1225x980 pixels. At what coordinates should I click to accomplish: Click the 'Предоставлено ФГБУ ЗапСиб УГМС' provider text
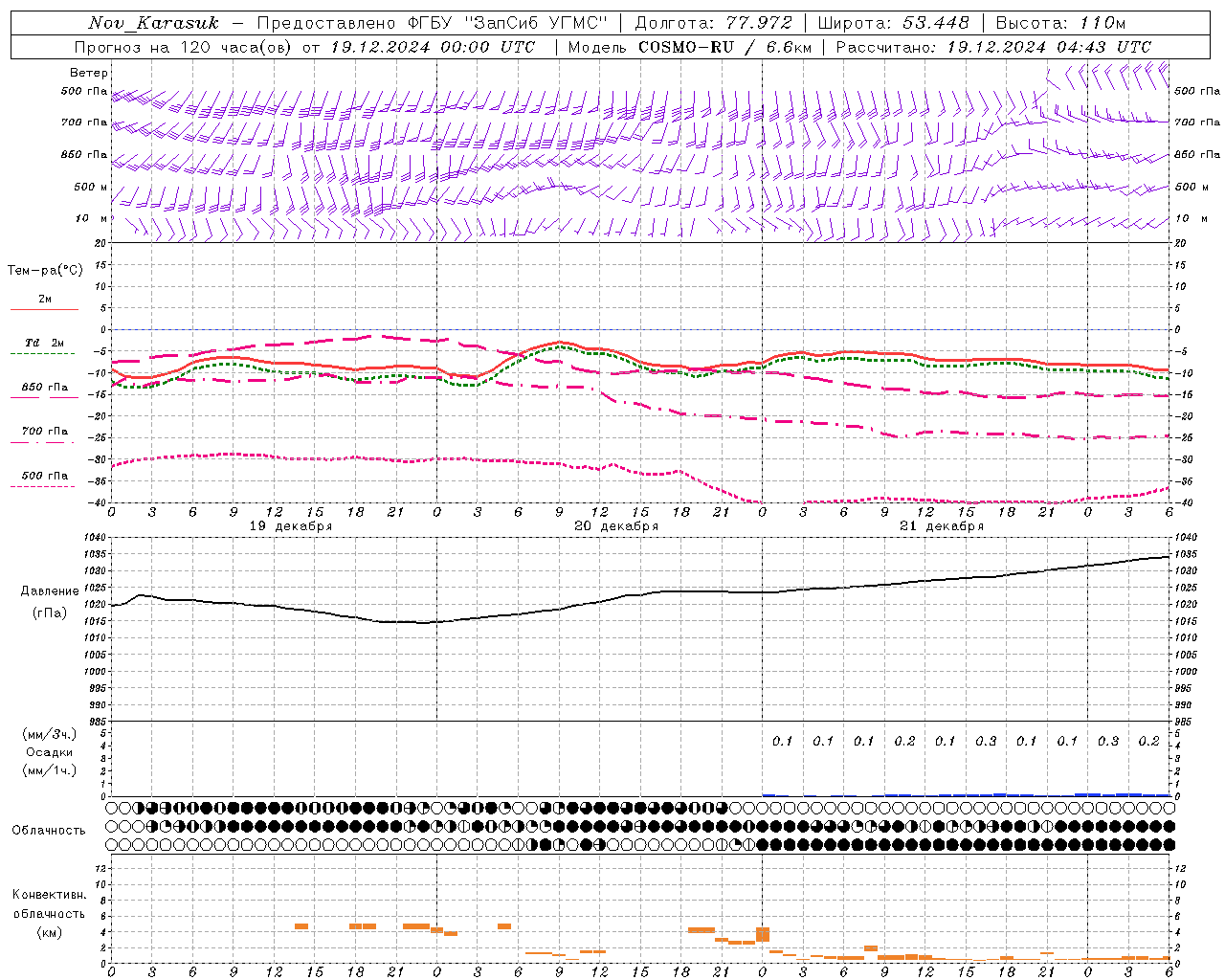tap(434, 22)
